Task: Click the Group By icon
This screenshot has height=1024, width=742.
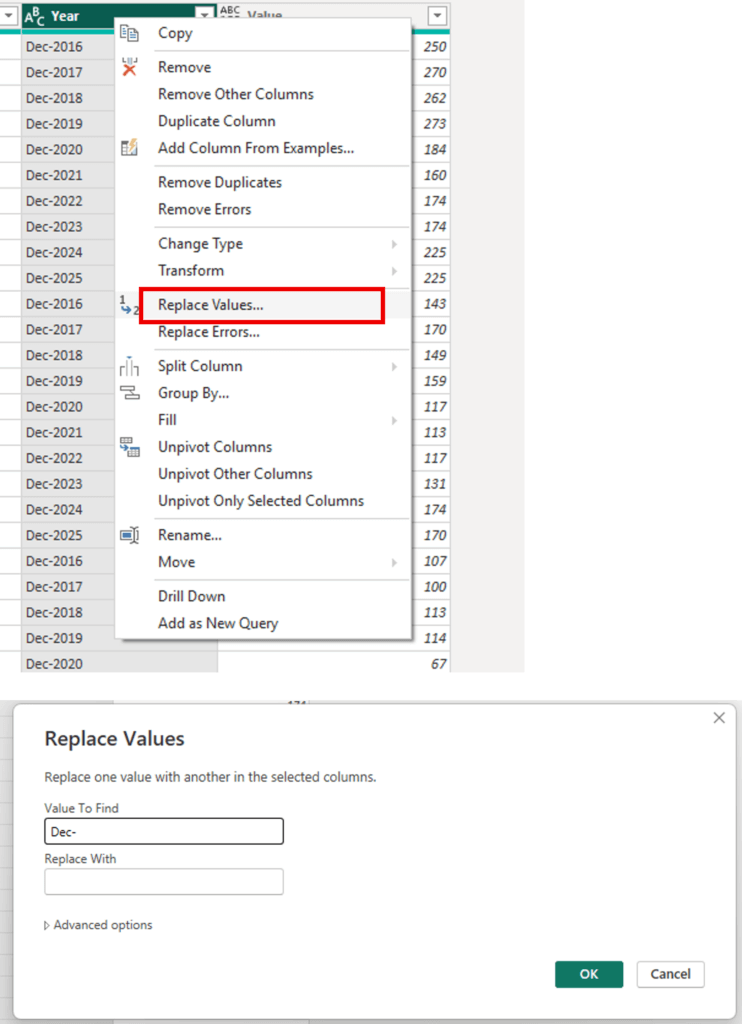Action: point(129,393)
